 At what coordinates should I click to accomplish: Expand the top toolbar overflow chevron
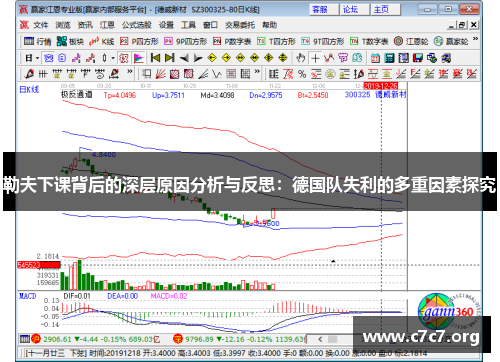[475, 39]
